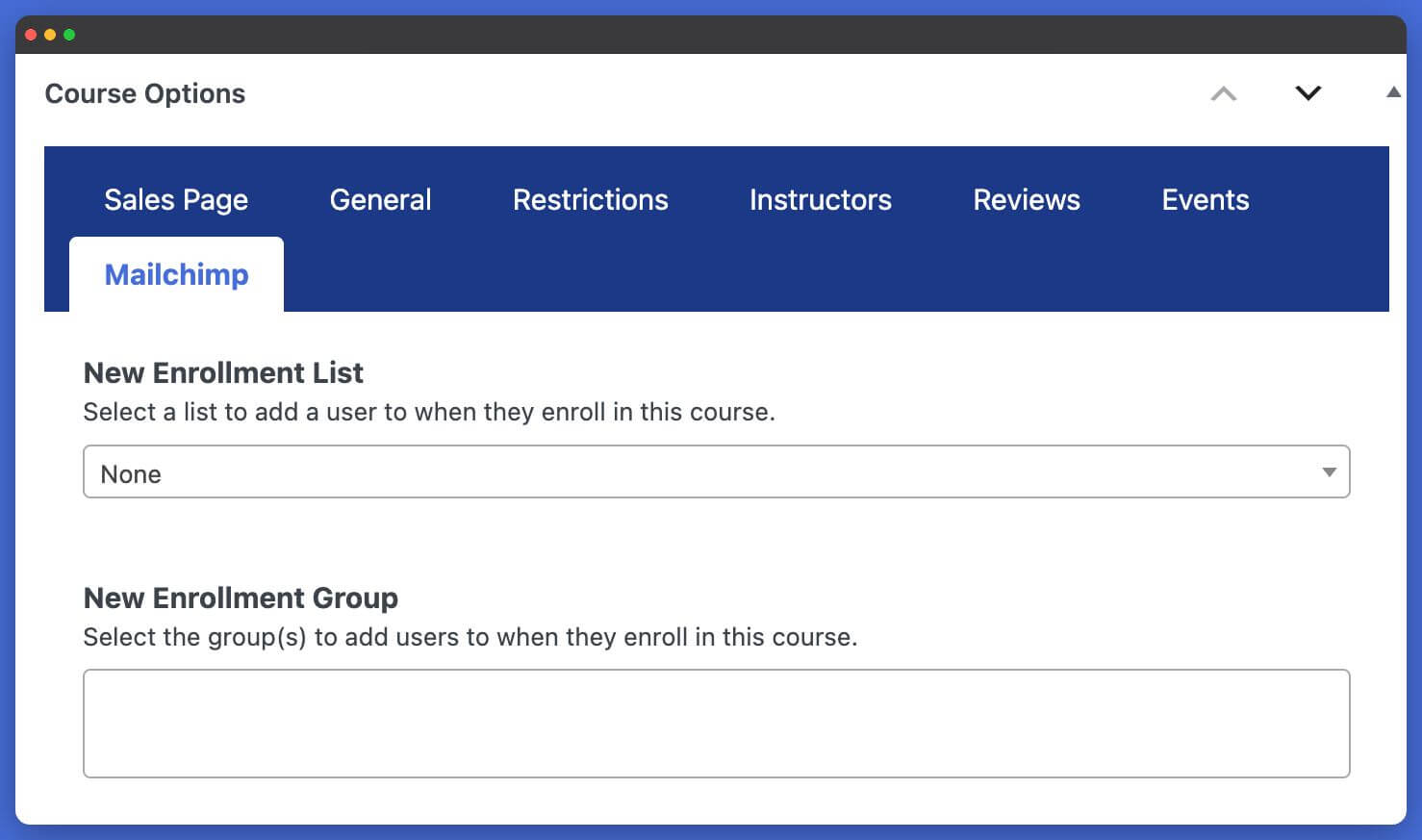
Task: Open the Sales Page tab
Action: tap(176, 199)
